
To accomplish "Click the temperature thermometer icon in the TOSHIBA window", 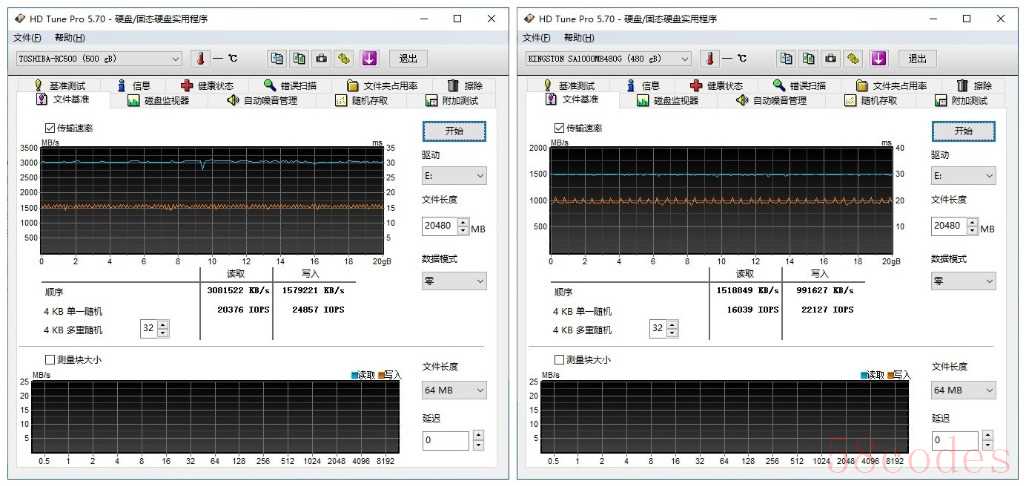I will 200,59.
